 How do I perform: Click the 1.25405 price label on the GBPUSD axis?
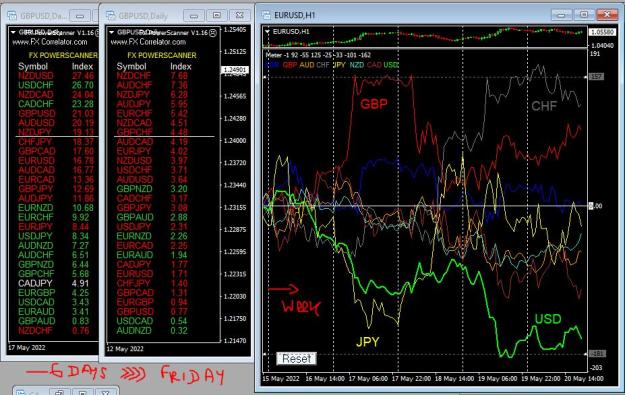pyautogui.click(x=235, y=29)
